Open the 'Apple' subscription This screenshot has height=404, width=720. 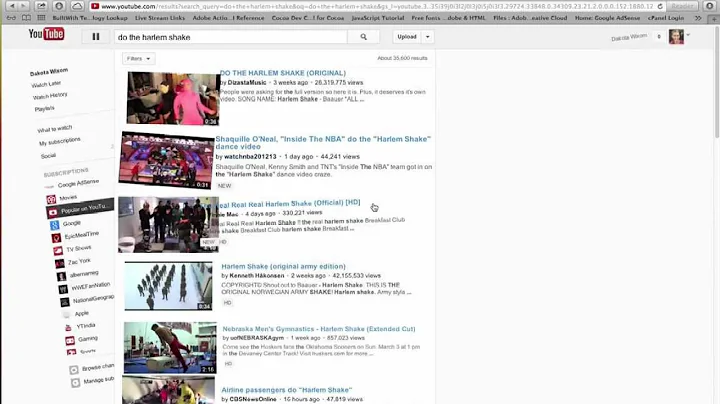(x=82, y=313)
